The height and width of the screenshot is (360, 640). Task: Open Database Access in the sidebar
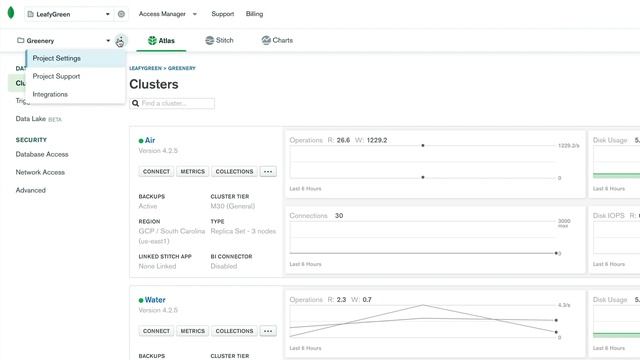click(42, 154)
